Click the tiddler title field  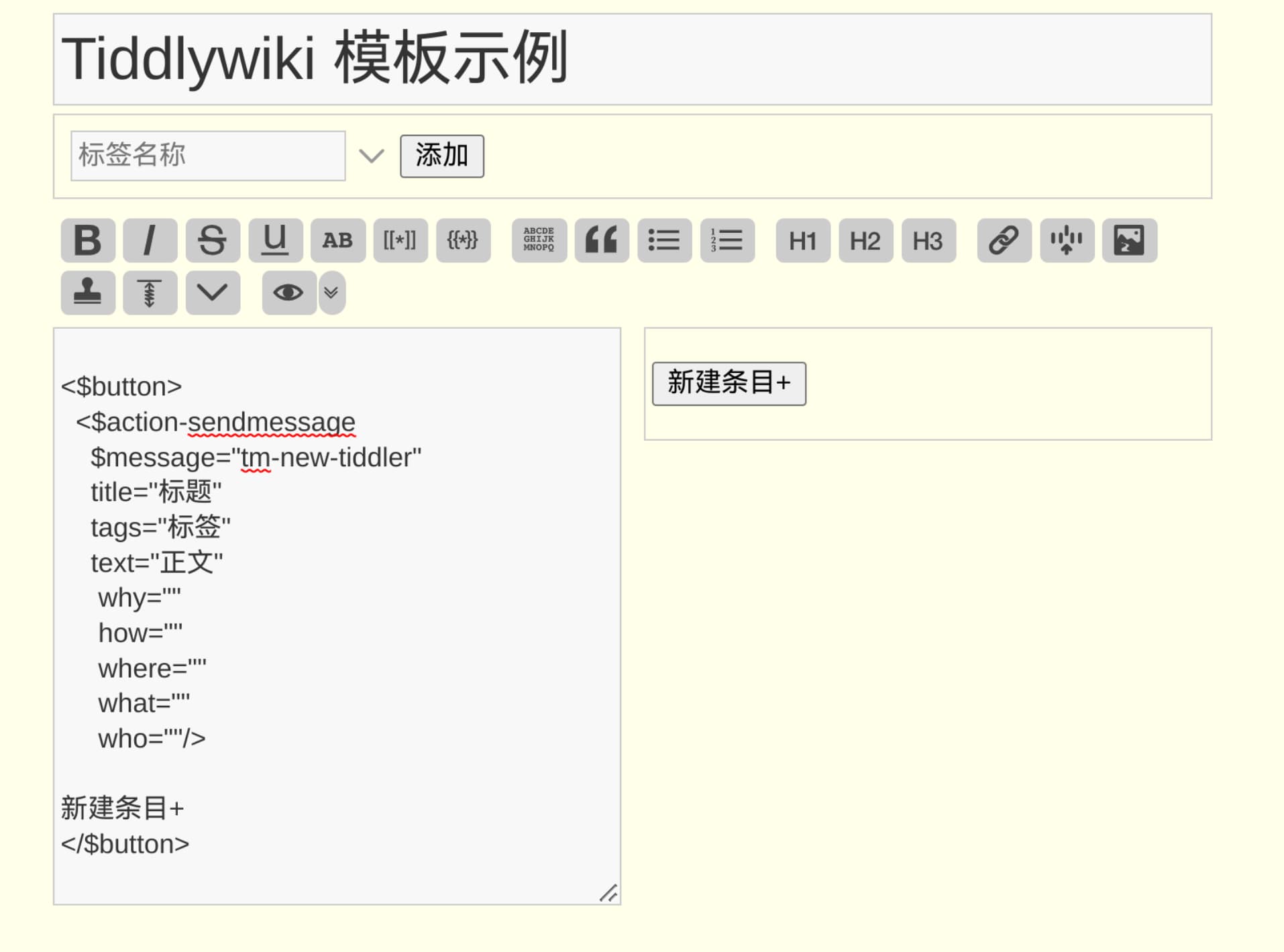[633, 59]
